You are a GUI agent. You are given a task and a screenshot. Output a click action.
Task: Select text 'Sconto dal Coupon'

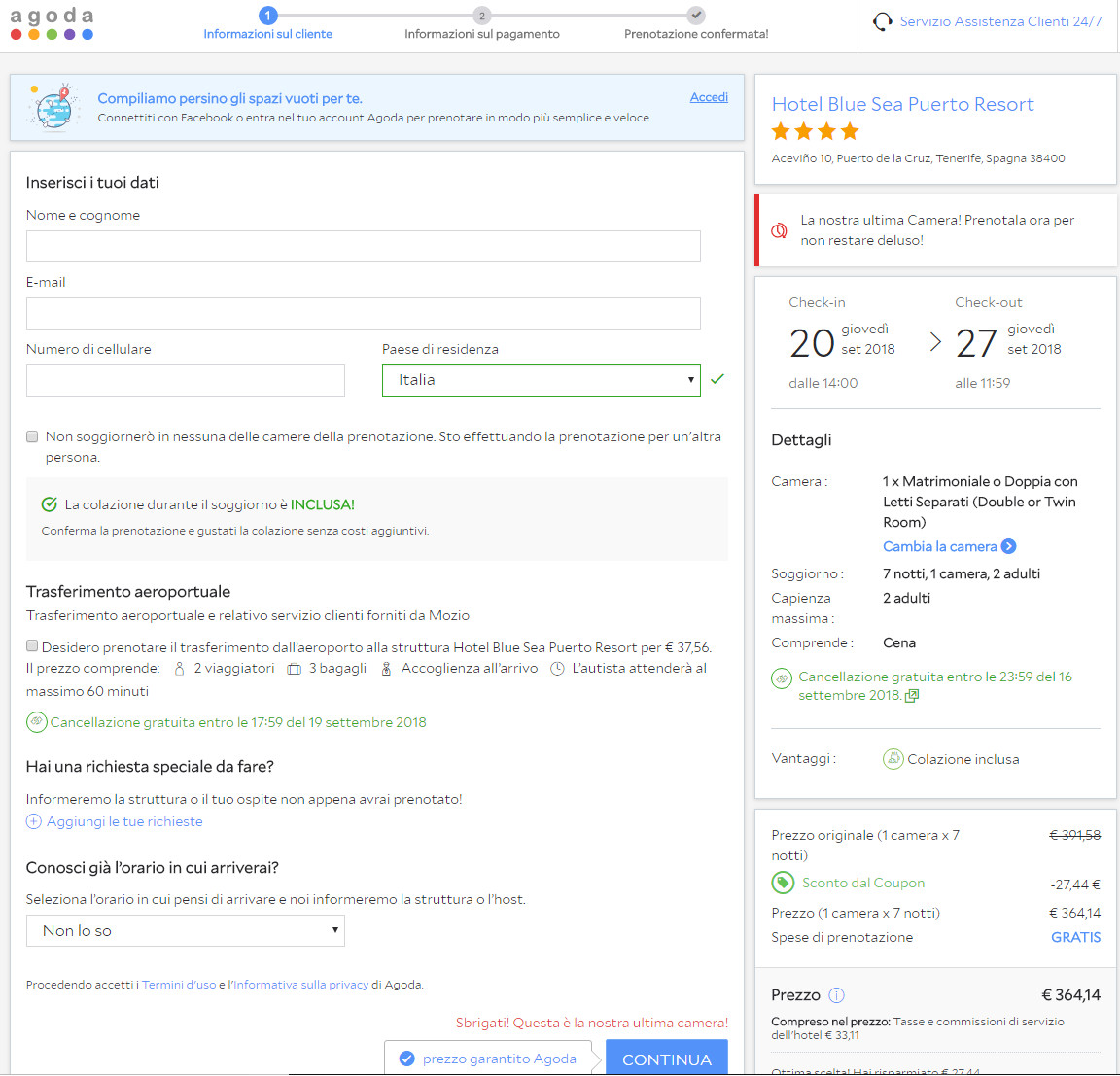click(x=863, y=884)
